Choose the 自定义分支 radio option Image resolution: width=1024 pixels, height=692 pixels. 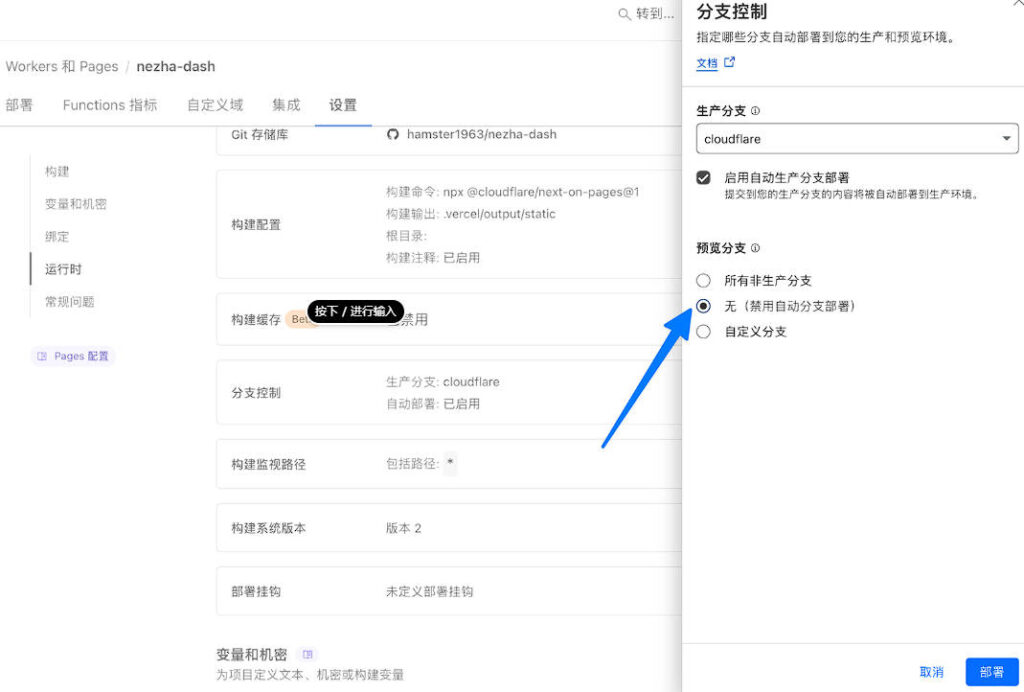pos(703,334)
